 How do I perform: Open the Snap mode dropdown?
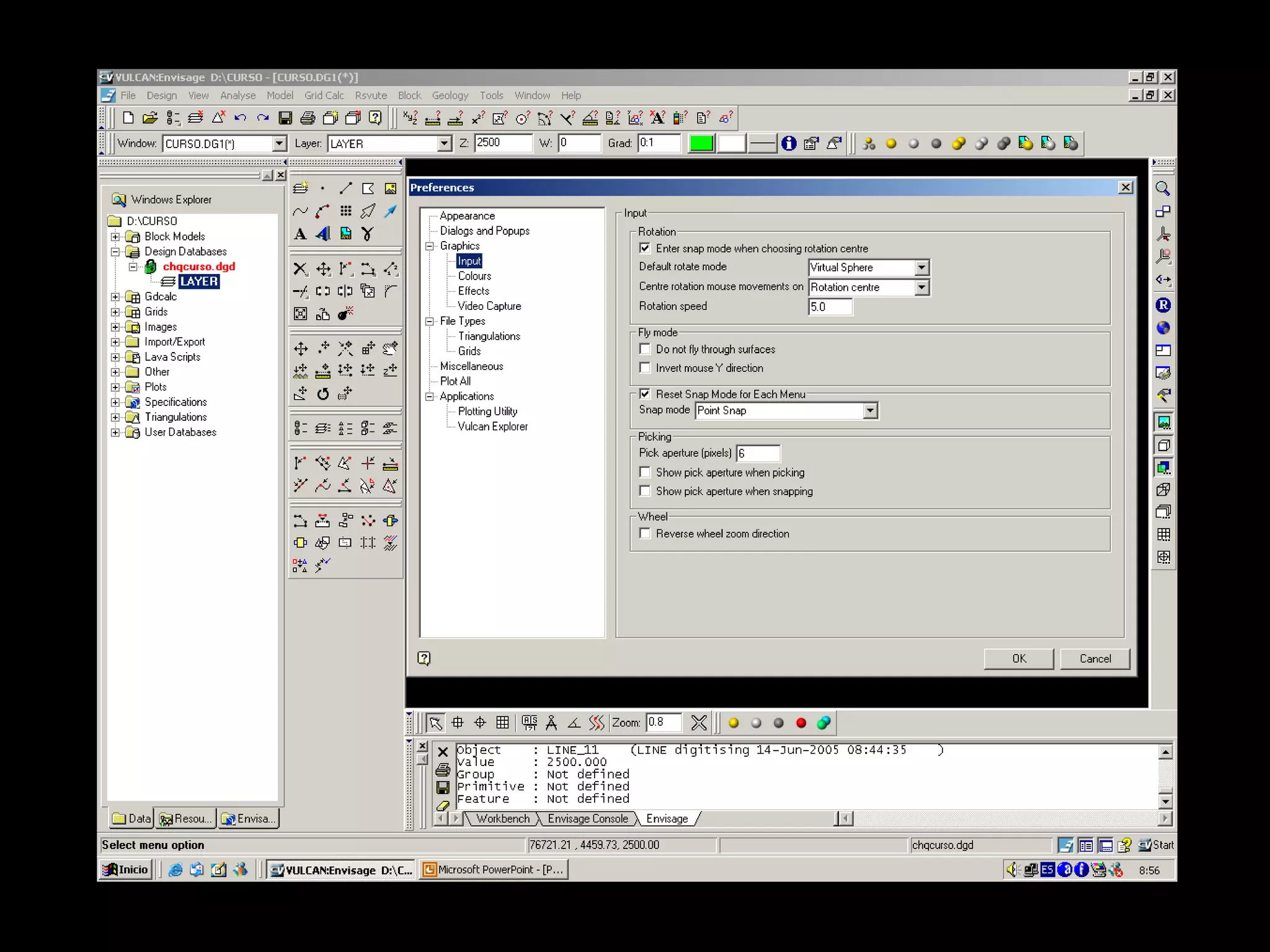pos(870,411)
